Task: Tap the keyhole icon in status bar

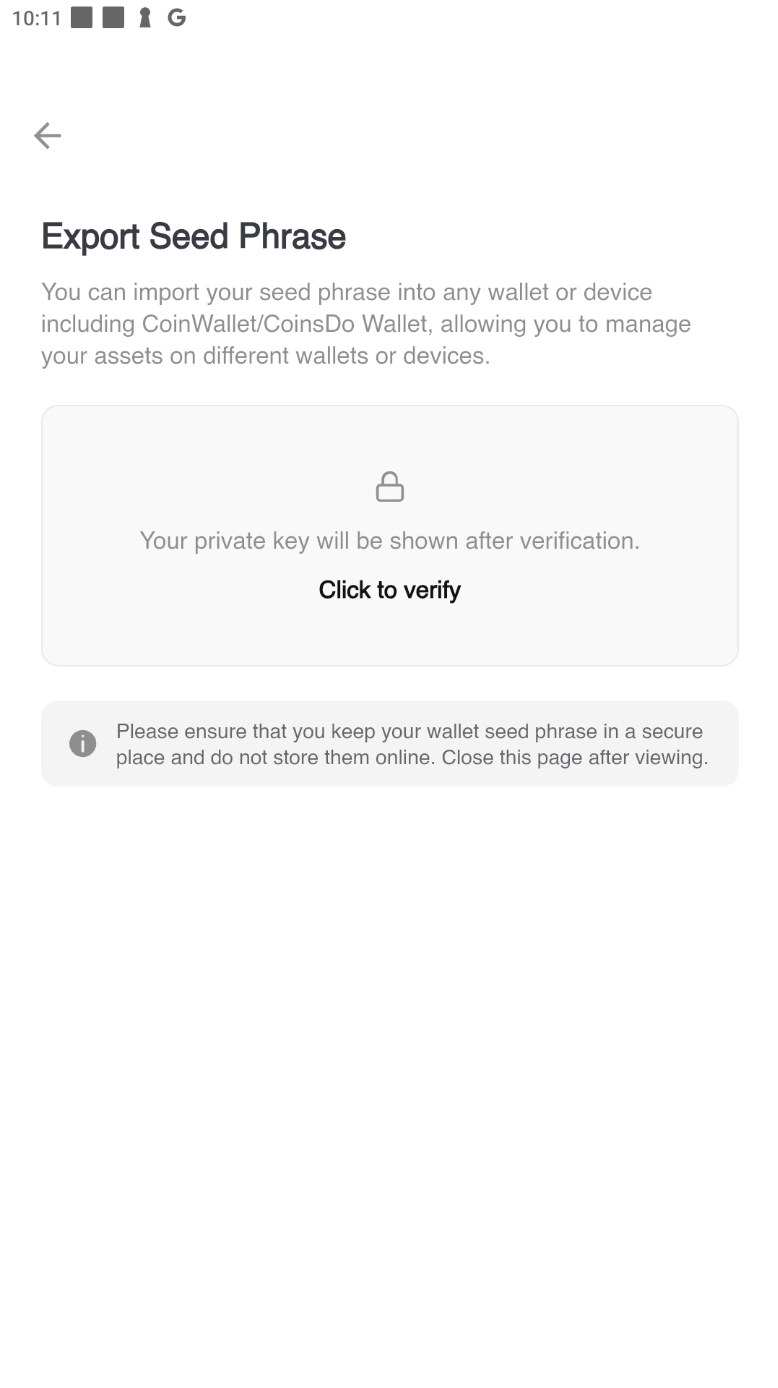Action: 145,18
